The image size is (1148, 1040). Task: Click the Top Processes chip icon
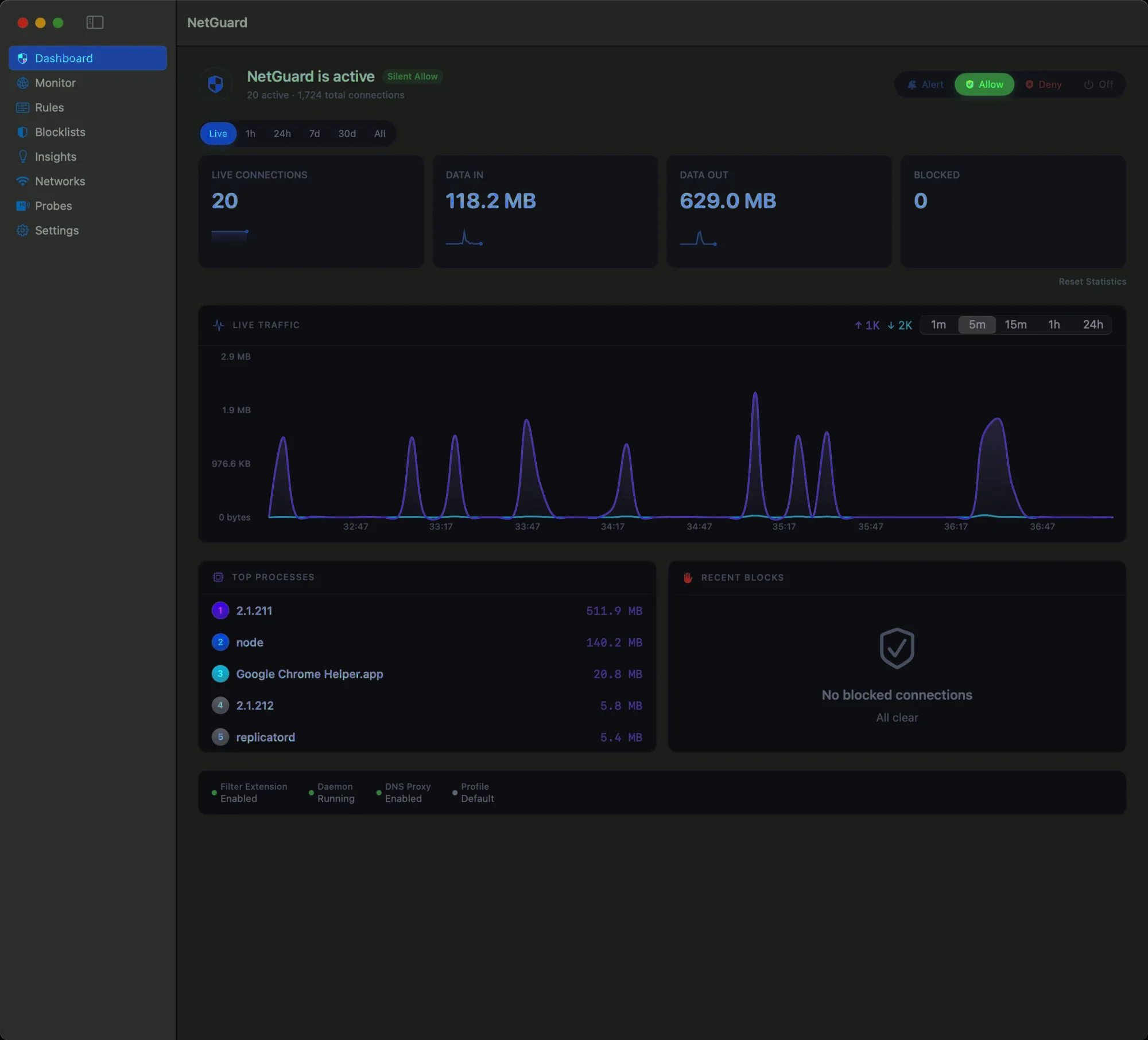point(218,577)
